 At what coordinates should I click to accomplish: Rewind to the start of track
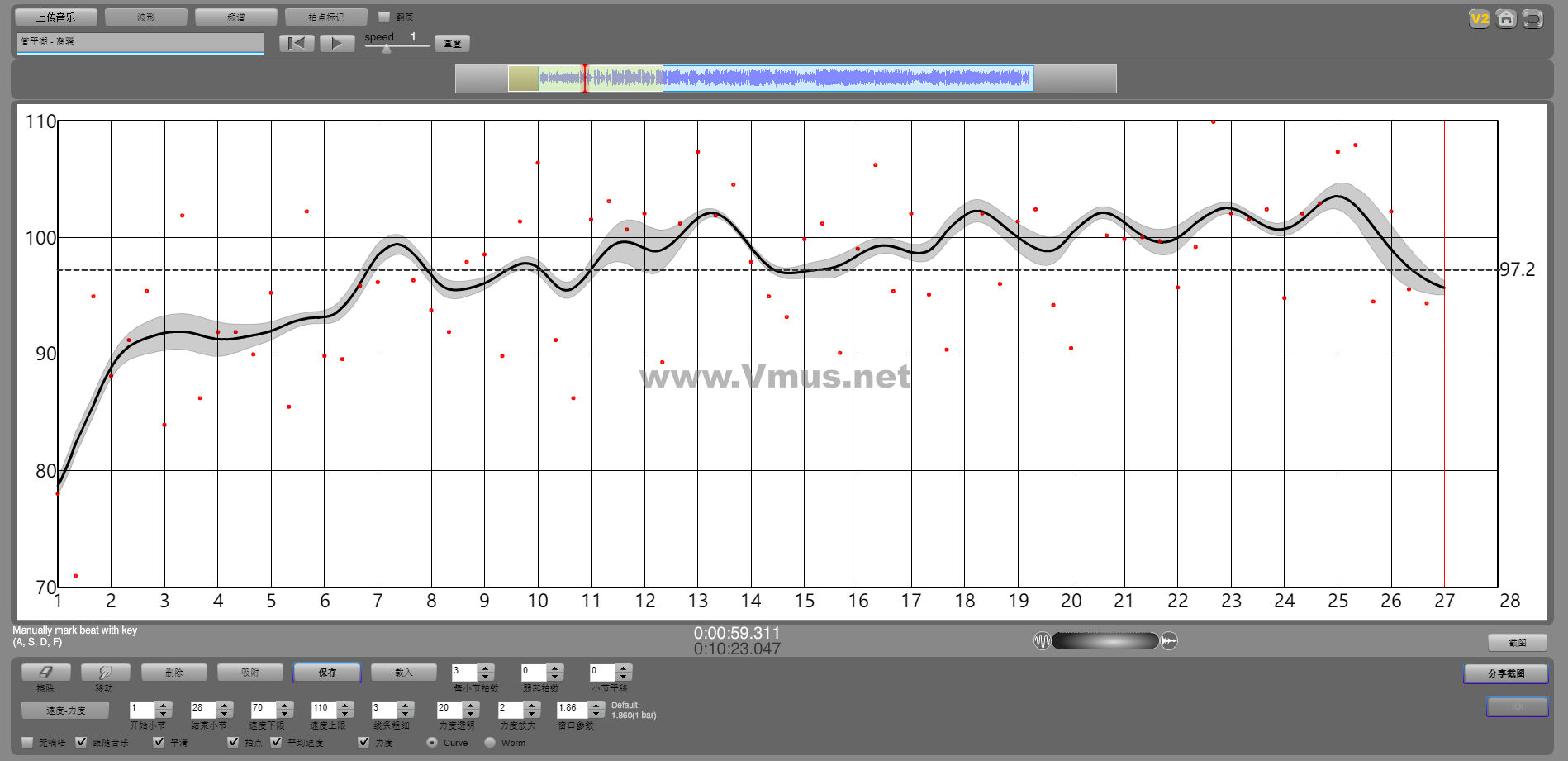pyautogui.click(x=297, y=43)
